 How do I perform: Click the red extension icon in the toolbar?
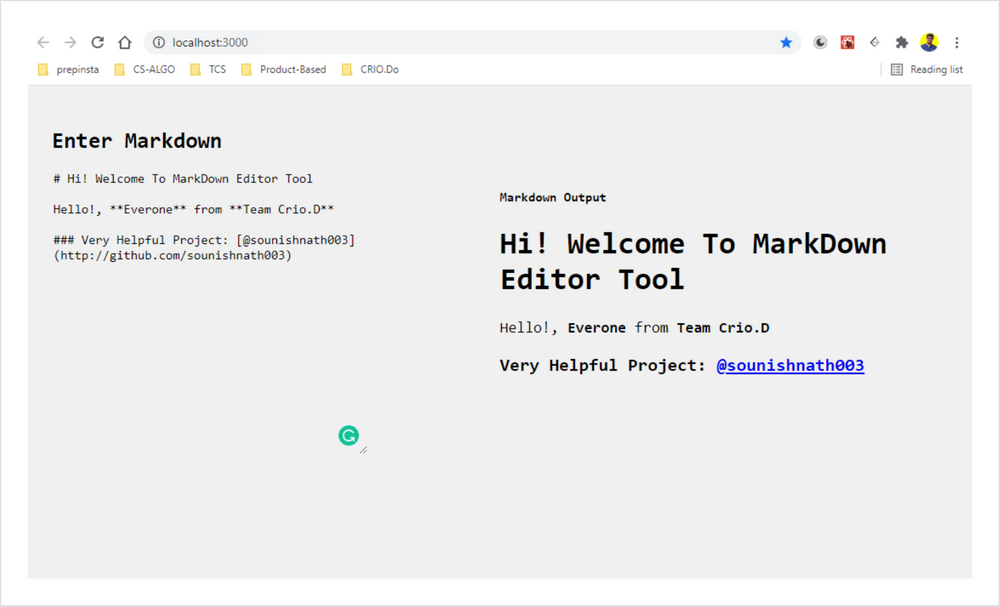pyautogui.click(x=847, y=41)
